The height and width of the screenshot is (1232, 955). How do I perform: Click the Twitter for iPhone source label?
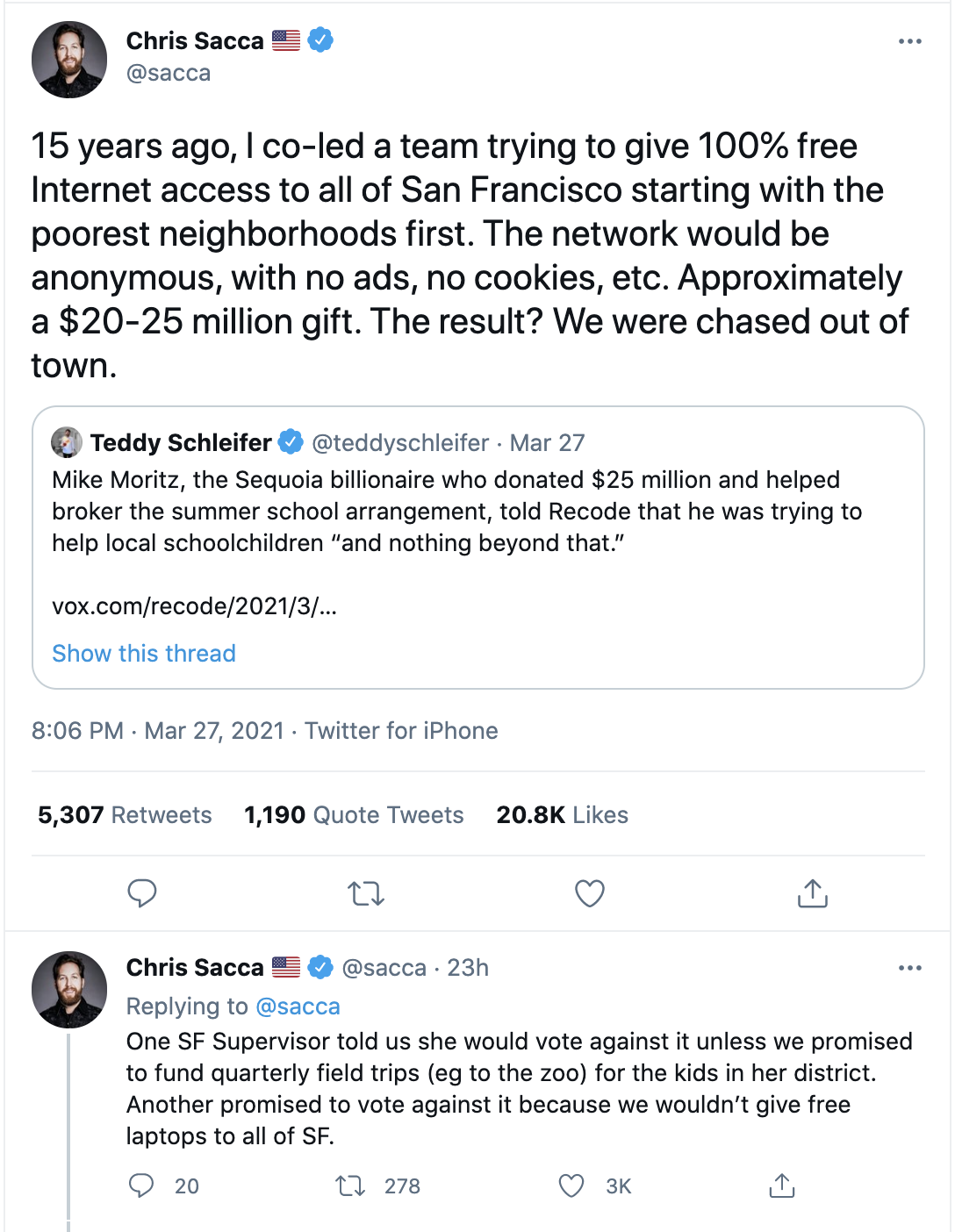tap(401, 731)
